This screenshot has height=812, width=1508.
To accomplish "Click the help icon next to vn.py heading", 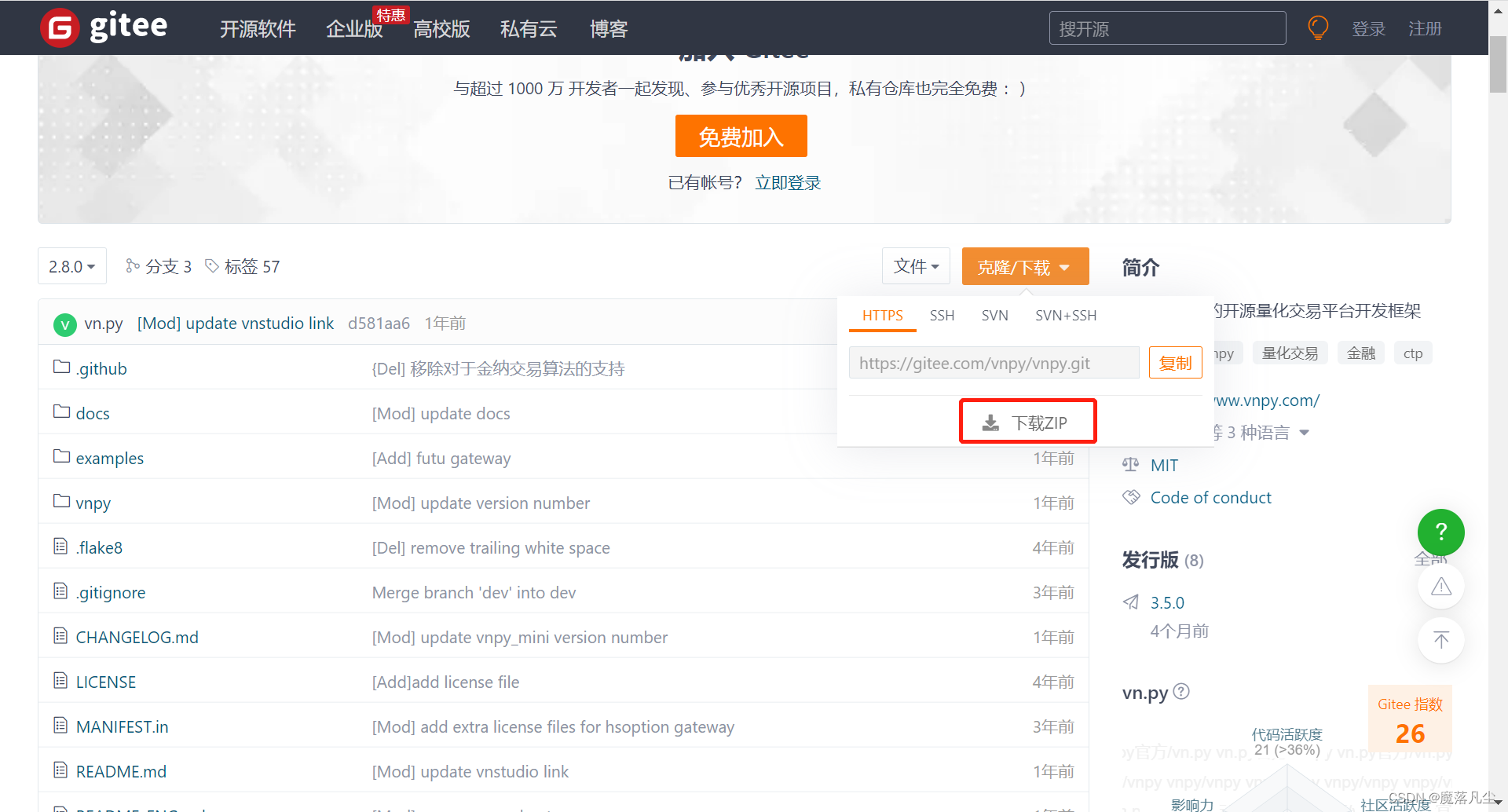I will click(1181, 691).
